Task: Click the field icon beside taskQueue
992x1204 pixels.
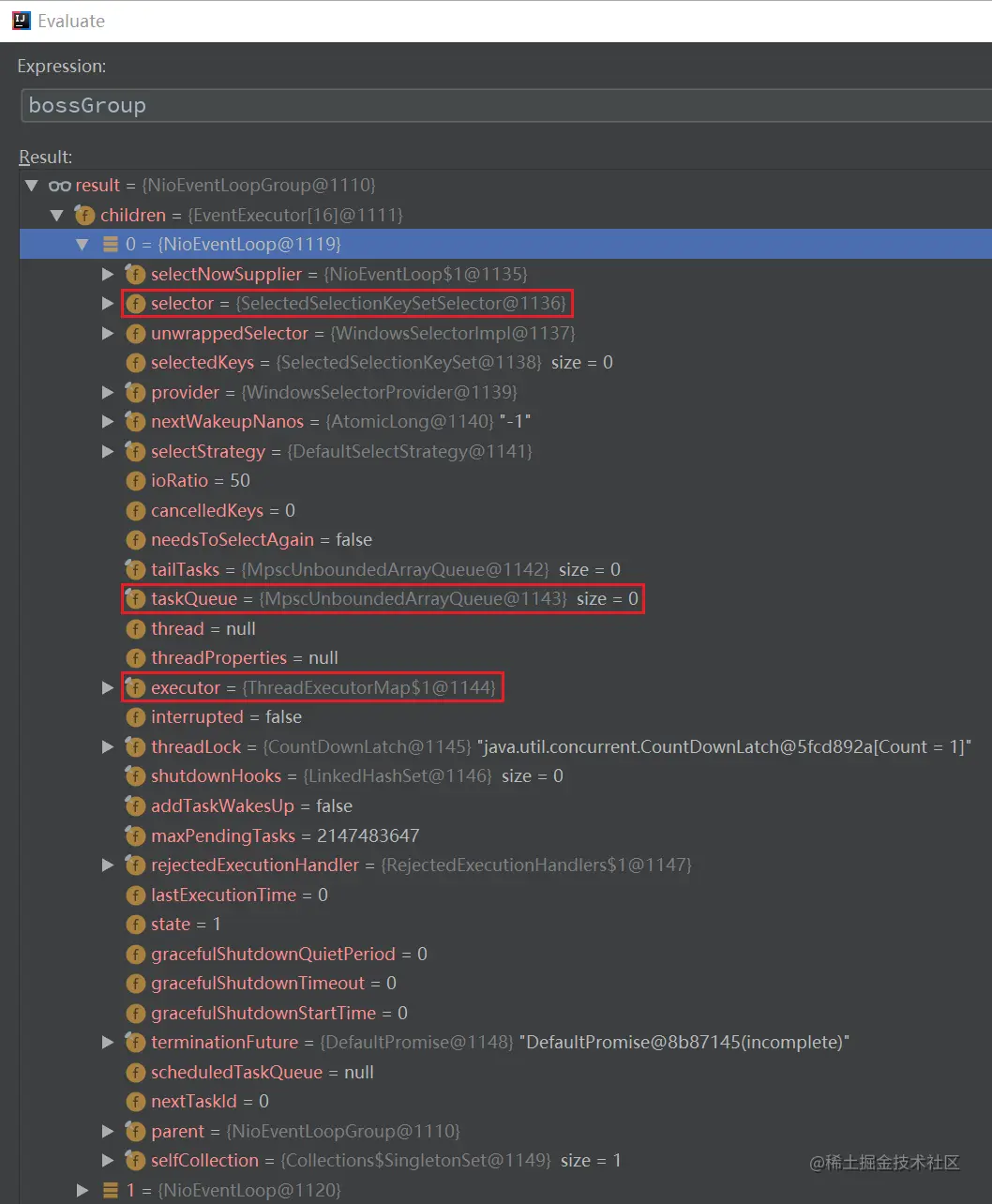Action: coord(136,599)
